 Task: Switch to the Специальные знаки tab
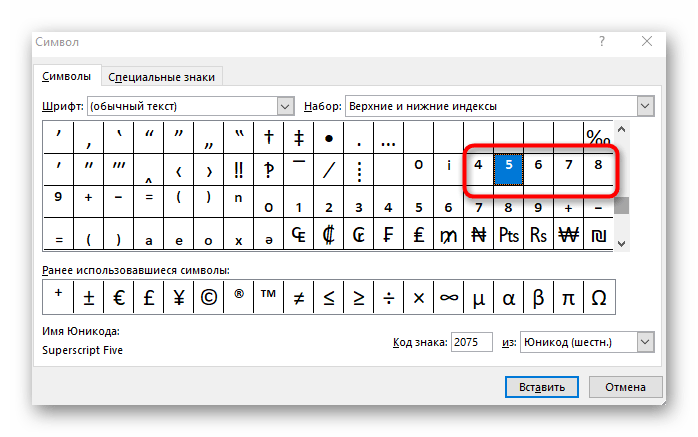click(x=161, y=77)
